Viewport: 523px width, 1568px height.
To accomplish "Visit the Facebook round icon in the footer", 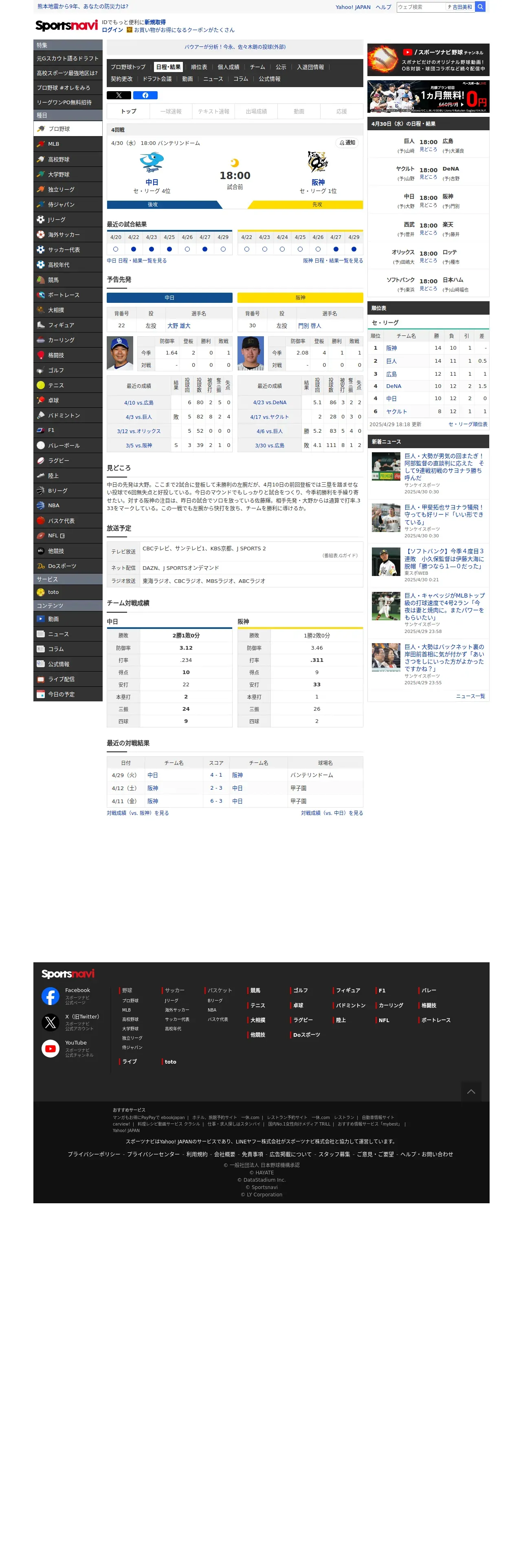I will click(x=51, y=996).
